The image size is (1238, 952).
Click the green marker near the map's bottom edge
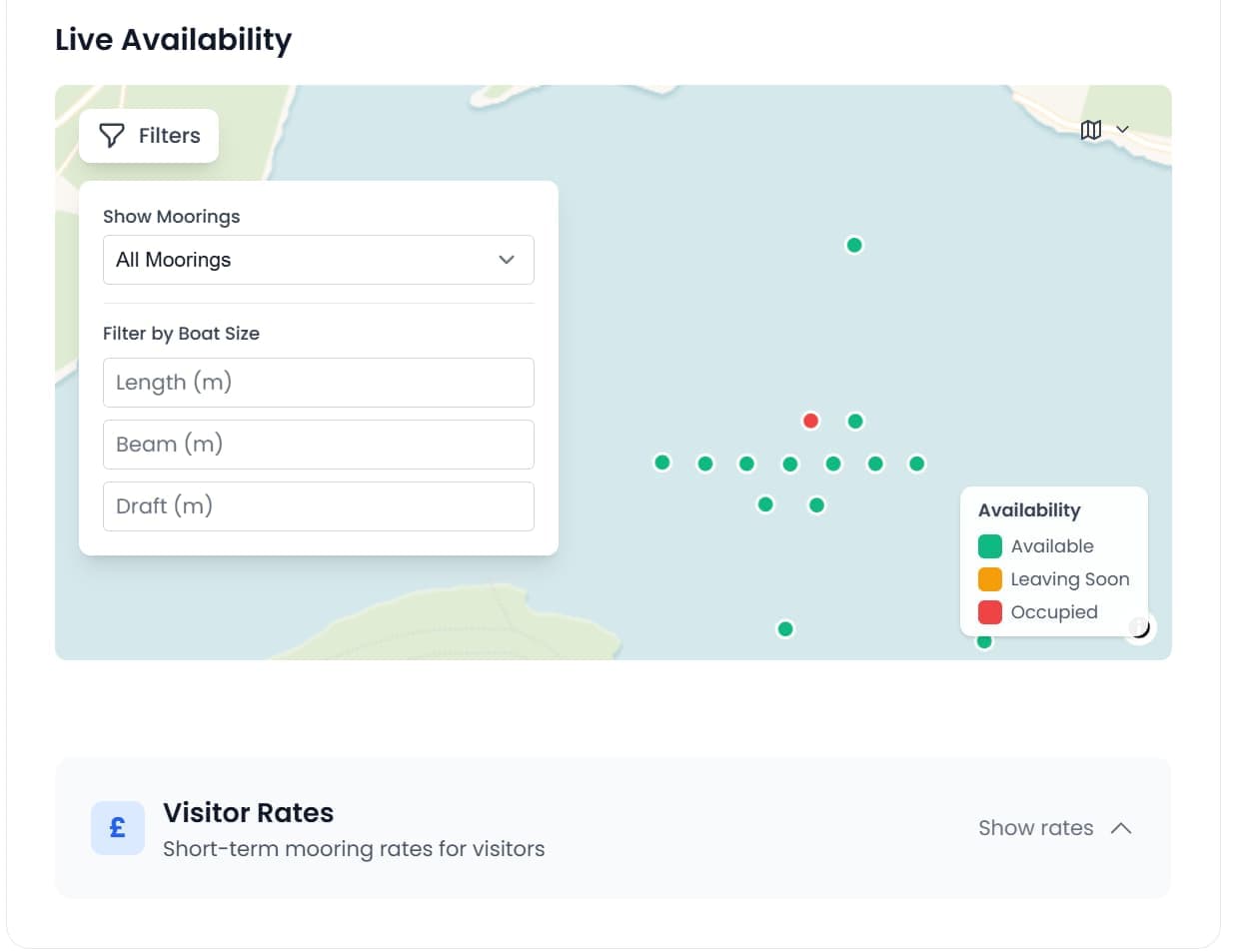784,628
